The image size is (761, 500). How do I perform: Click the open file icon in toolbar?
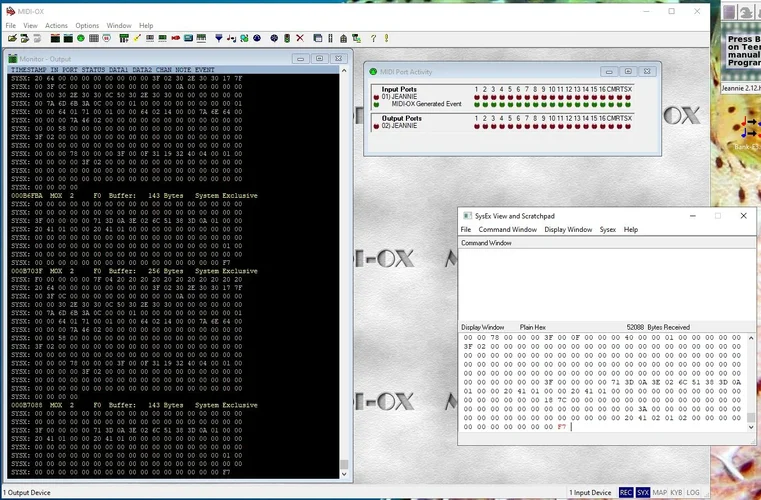coord(11,38)
